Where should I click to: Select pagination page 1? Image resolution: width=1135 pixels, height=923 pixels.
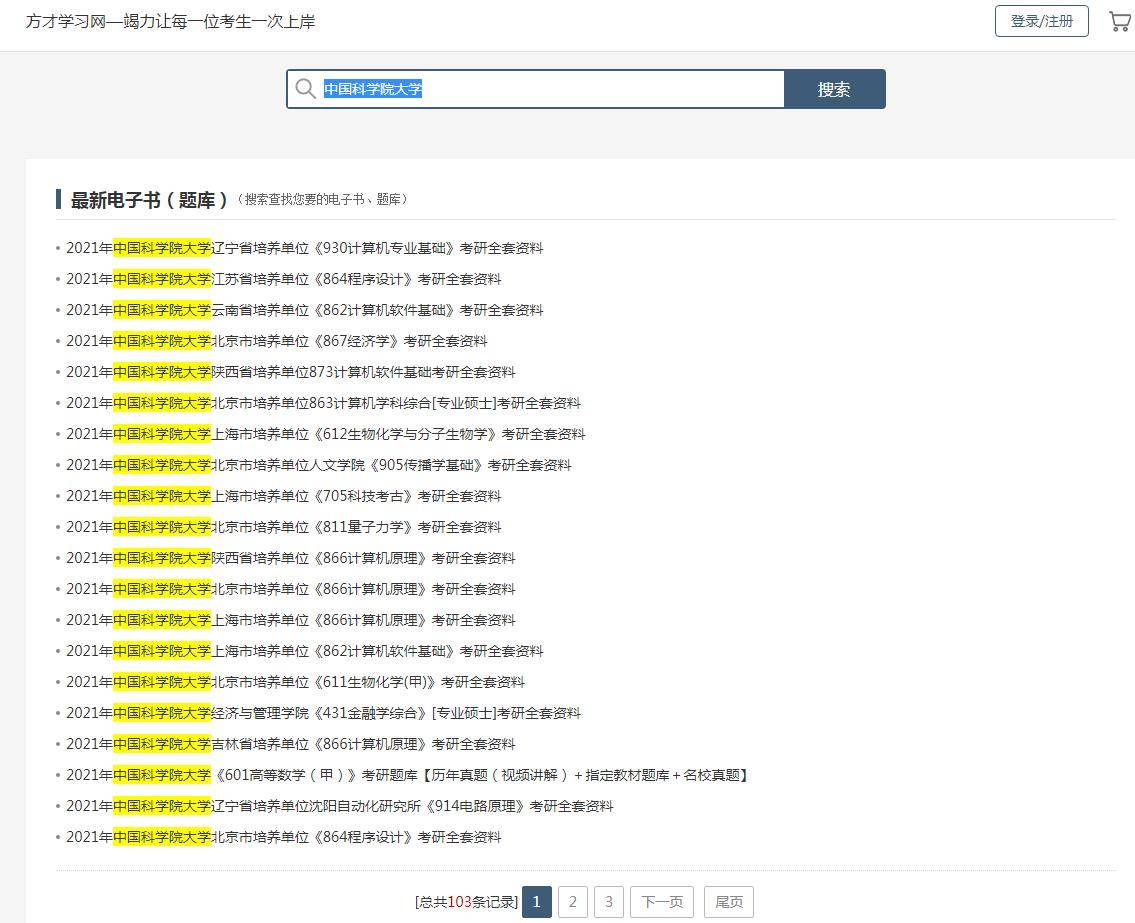coord(536,902)
